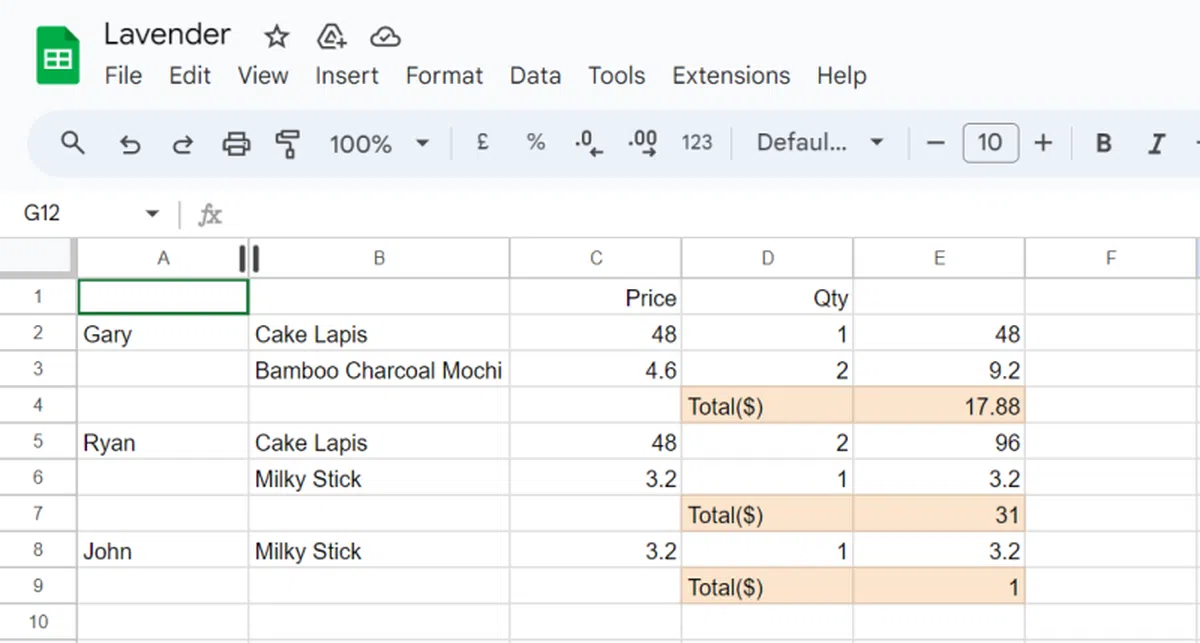Select cell E4 containing 17.88
The width and height of the screenshot is (1200, 643).
pos(938,407)
